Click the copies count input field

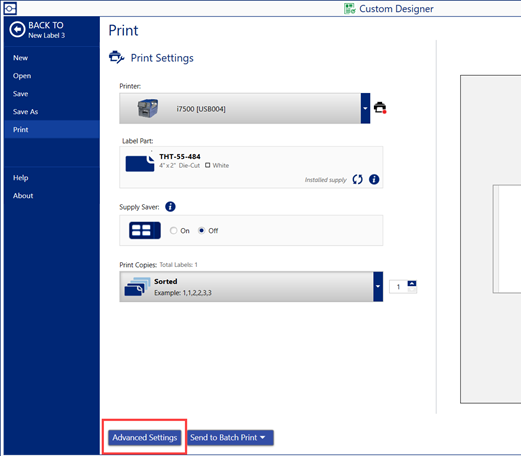[x=398, y=287]
